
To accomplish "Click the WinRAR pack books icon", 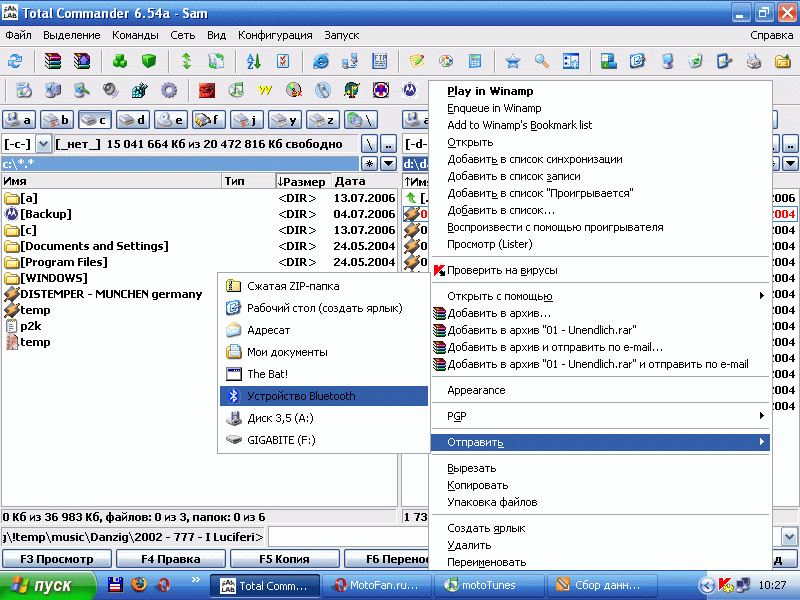I will (x=53, y=62).
